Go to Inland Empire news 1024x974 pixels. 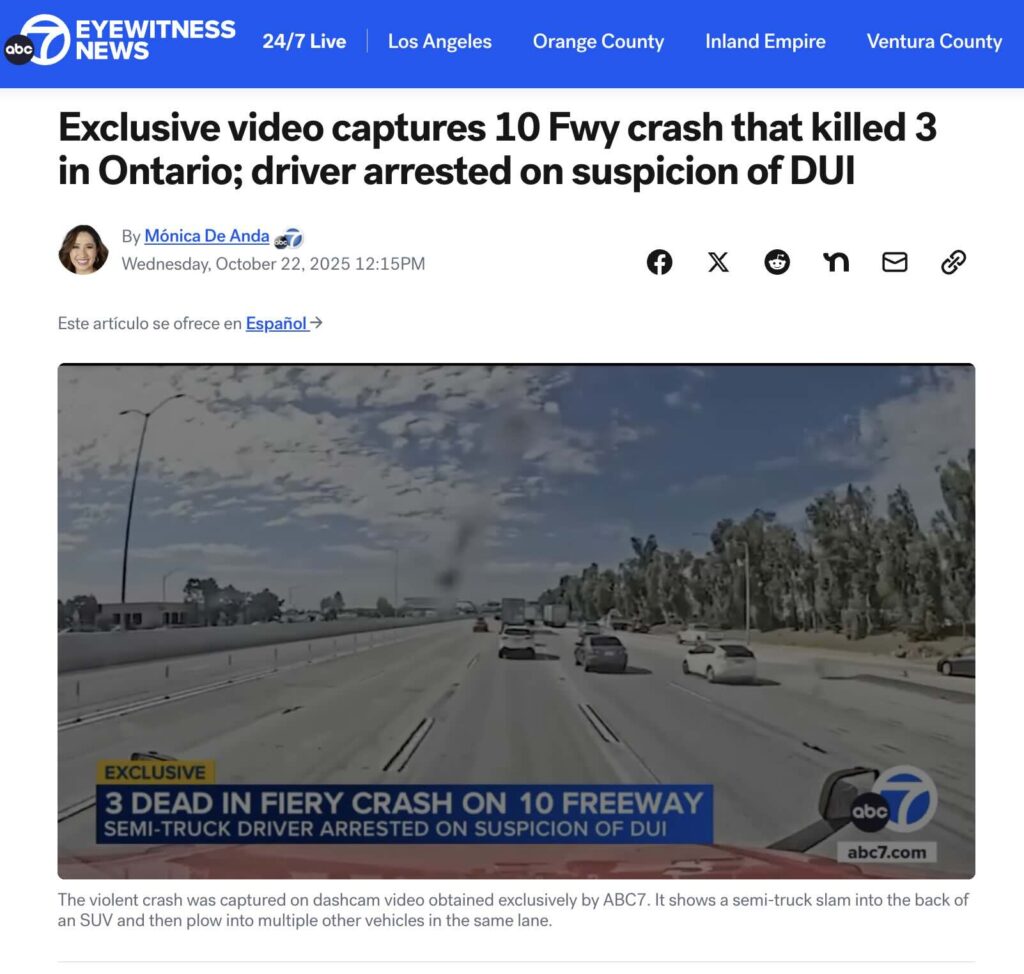click(x=765, y=41)
